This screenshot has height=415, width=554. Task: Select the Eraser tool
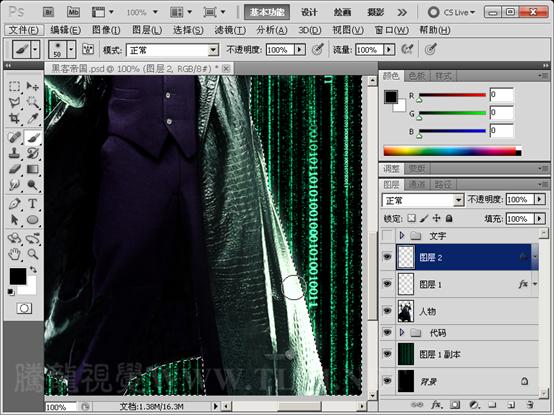click(14, 169)
